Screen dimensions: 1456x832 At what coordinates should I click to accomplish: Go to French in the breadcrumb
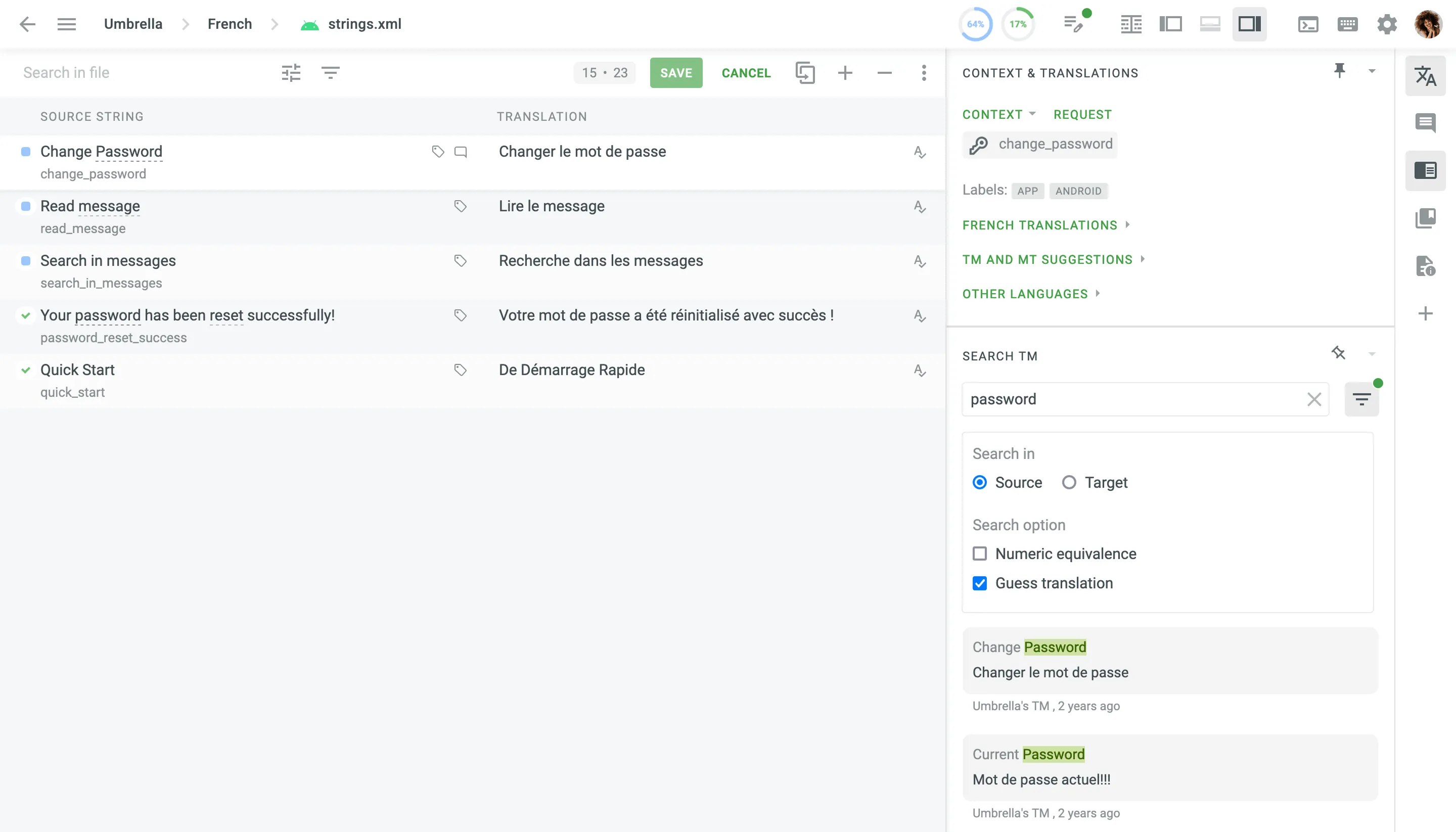click(230, 24)
